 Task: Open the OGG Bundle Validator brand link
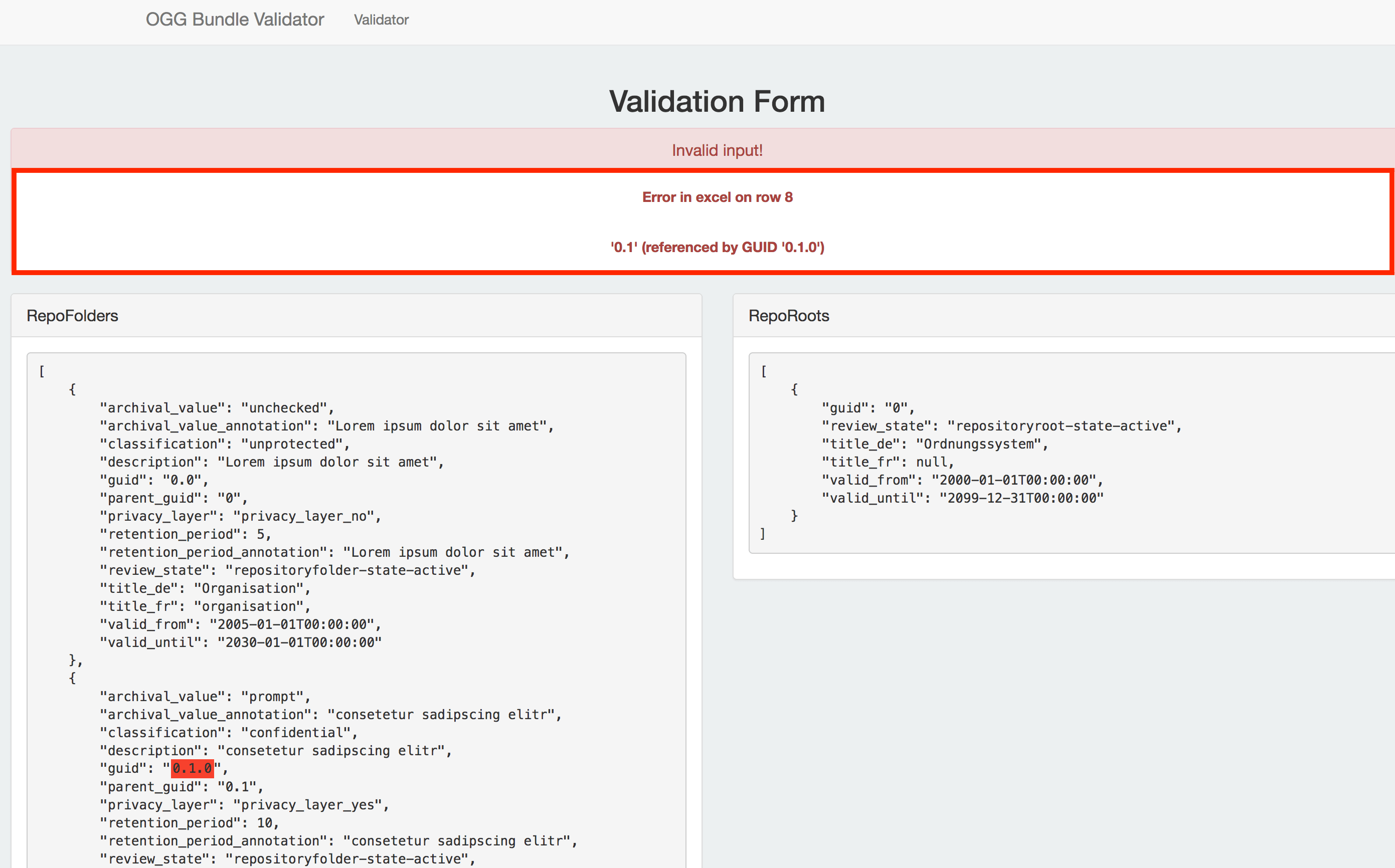click(x=234, y=20)
